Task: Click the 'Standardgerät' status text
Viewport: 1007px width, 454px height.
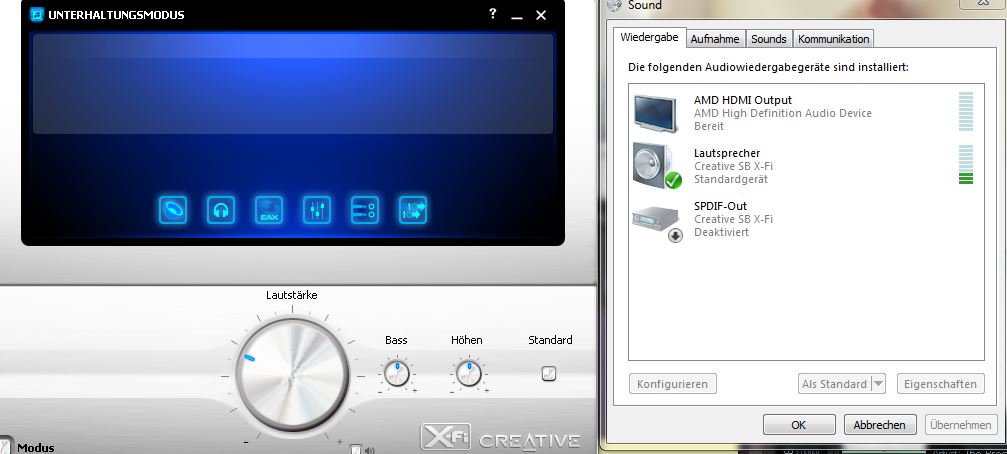Action: pos(731,179)
